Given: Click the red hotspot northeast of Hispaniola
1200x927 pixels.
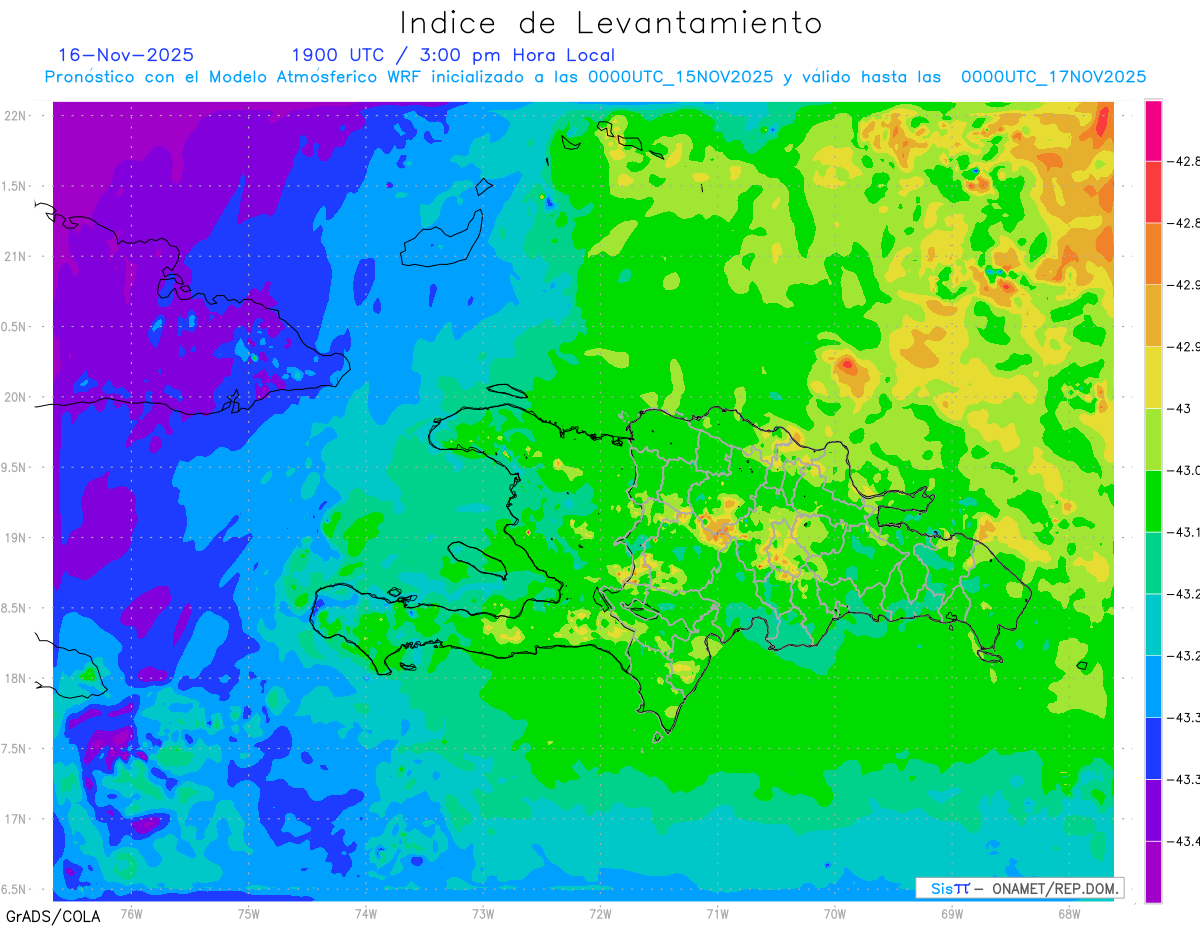Looking at the screenshot, I should coord(848,365).
